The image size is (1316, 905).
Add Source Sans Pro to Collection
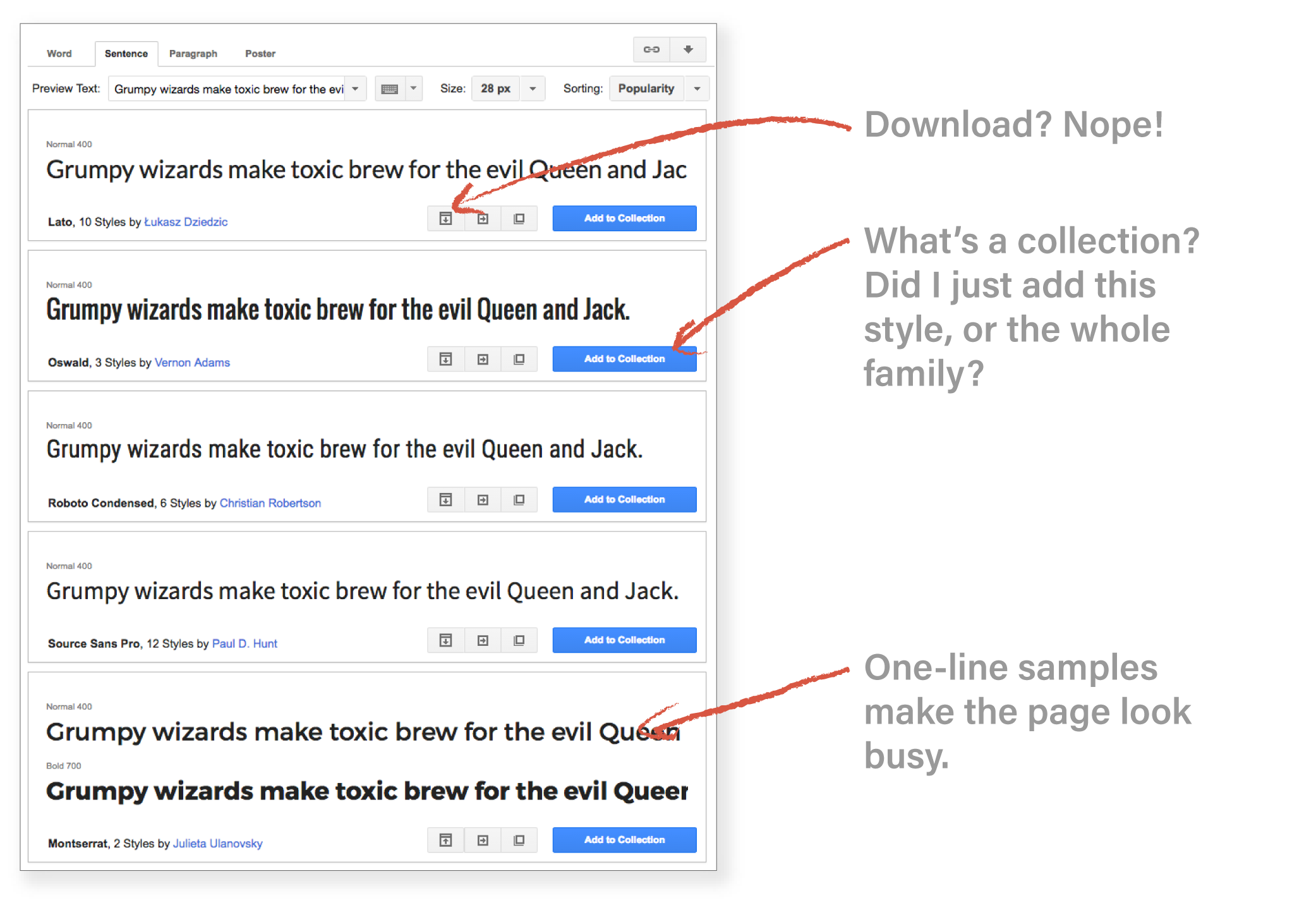click(x=624, y=640)
